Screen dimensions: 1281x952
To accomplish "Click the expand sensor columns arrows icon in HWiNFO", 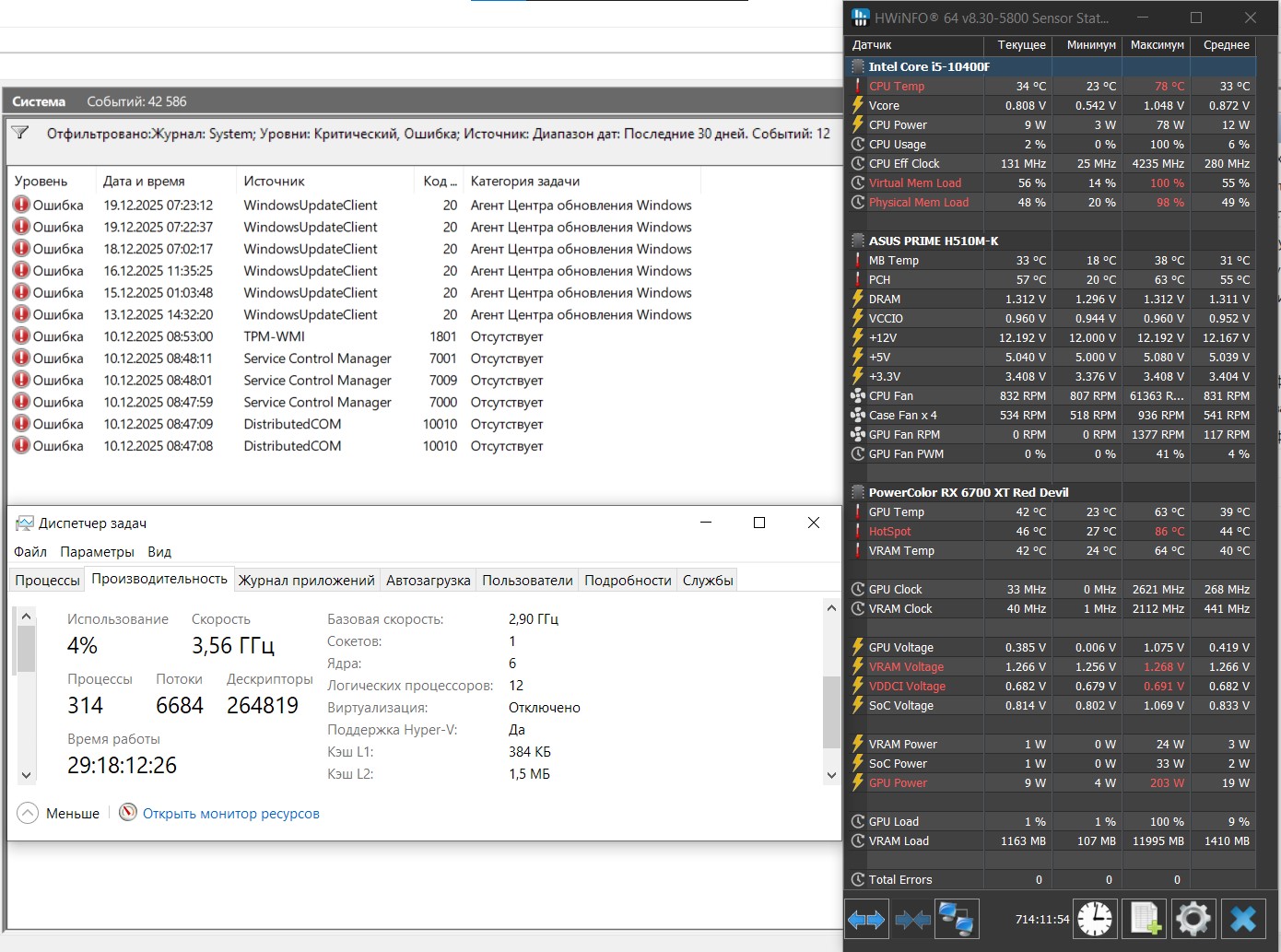I will tap(866, 919).
